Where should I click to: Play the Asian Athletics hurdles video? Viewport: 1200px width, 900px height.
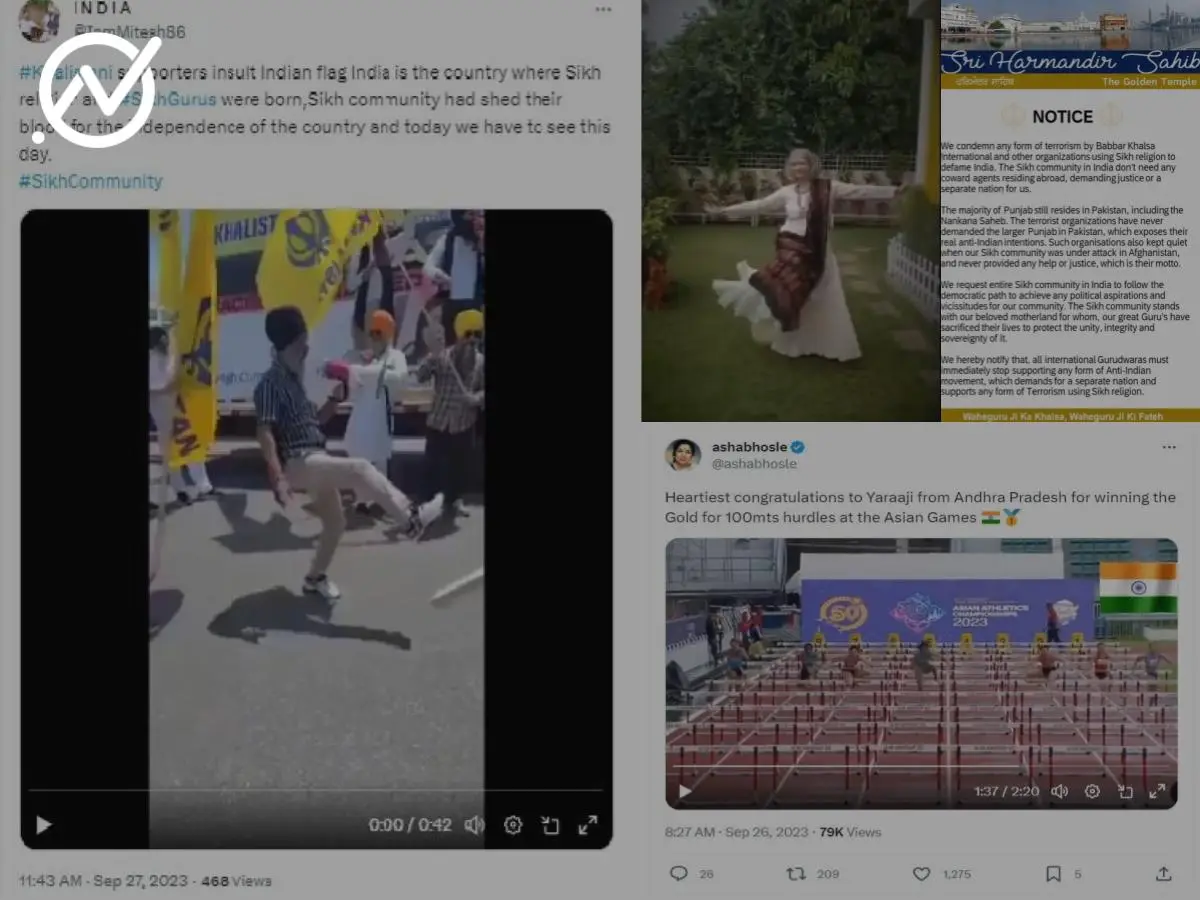(685, 791)
